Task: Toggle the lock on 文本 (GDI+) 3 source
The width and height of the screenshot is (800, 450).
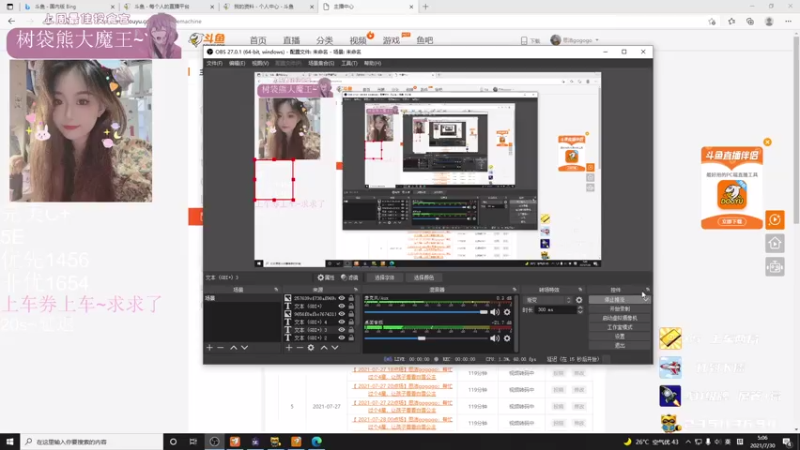Action: pyautogui.click(x=351, y=330)
